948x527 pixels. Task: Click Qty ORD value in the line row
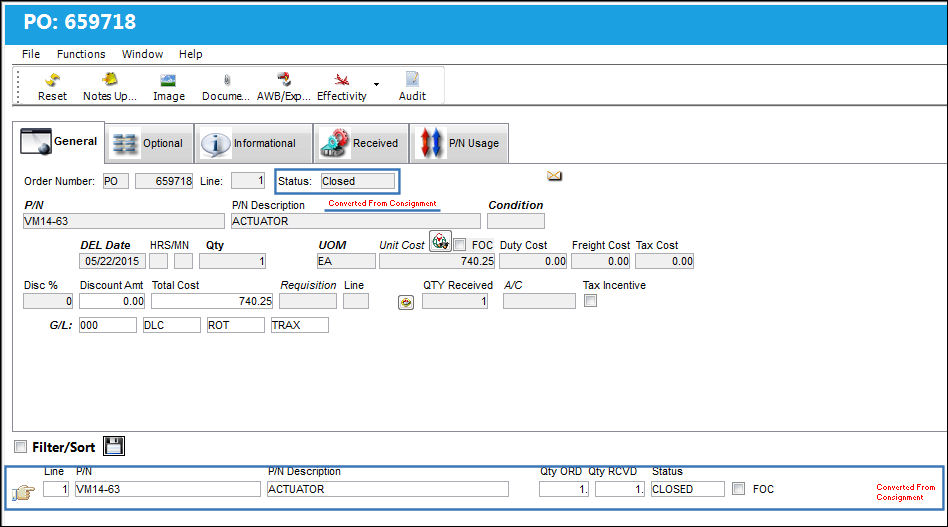(x=564, y=489)
